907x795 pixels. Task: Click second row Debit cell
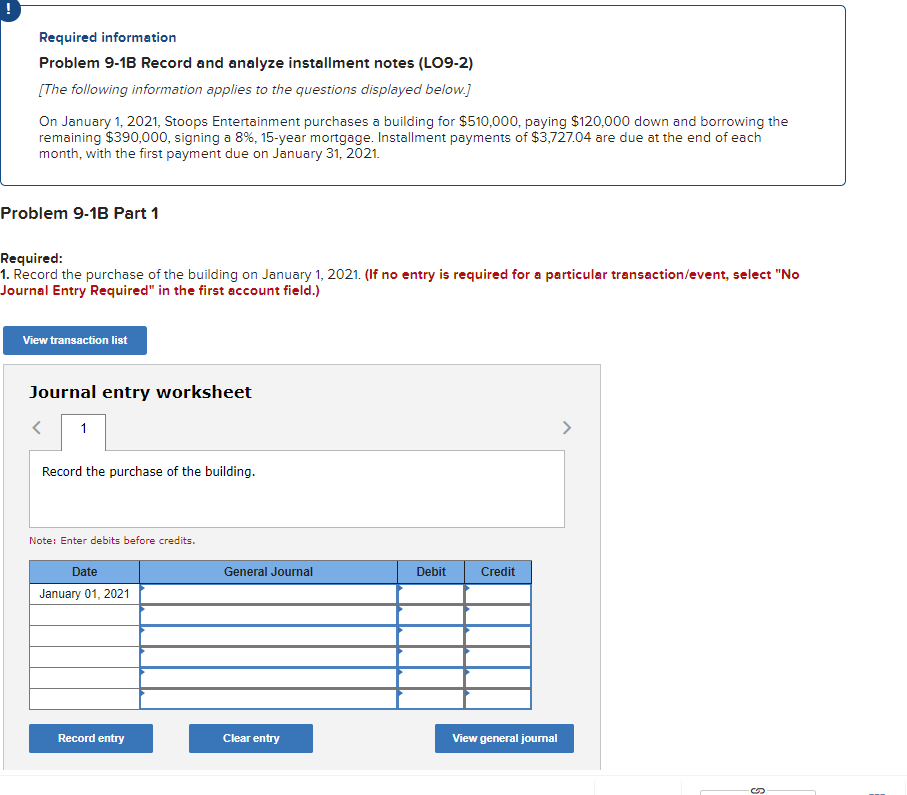tap(431, 615)
